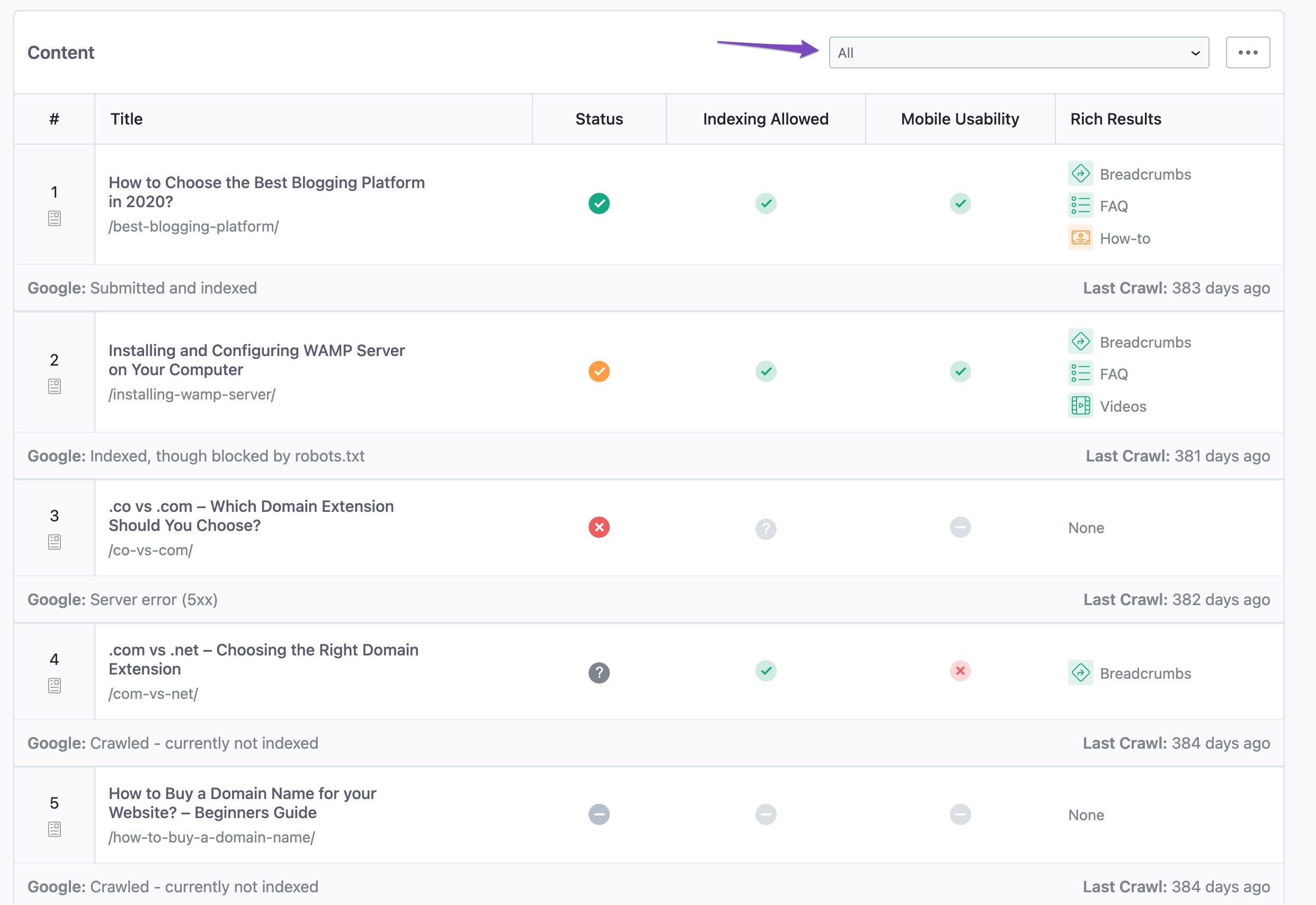Click the red Status error icon for item 3

pyautogui.click(x=600, y=527)
